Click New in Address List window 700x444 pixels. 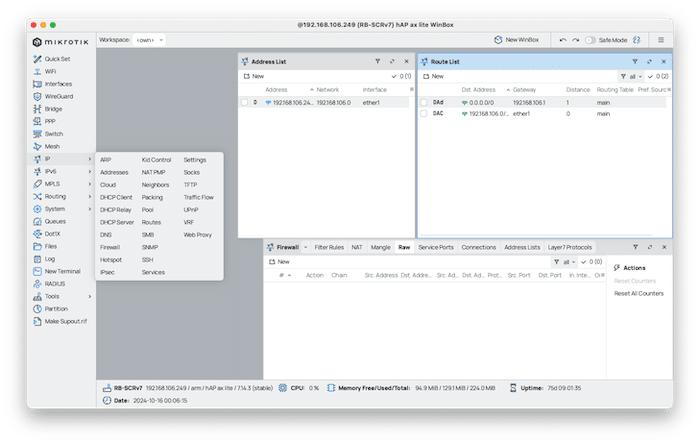[254, 77]
